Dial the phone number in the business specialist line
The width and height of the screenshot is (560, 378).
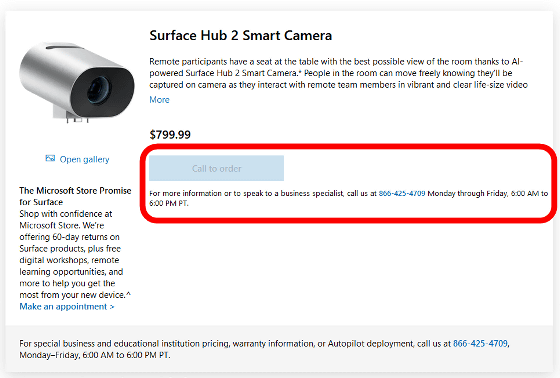402,193
